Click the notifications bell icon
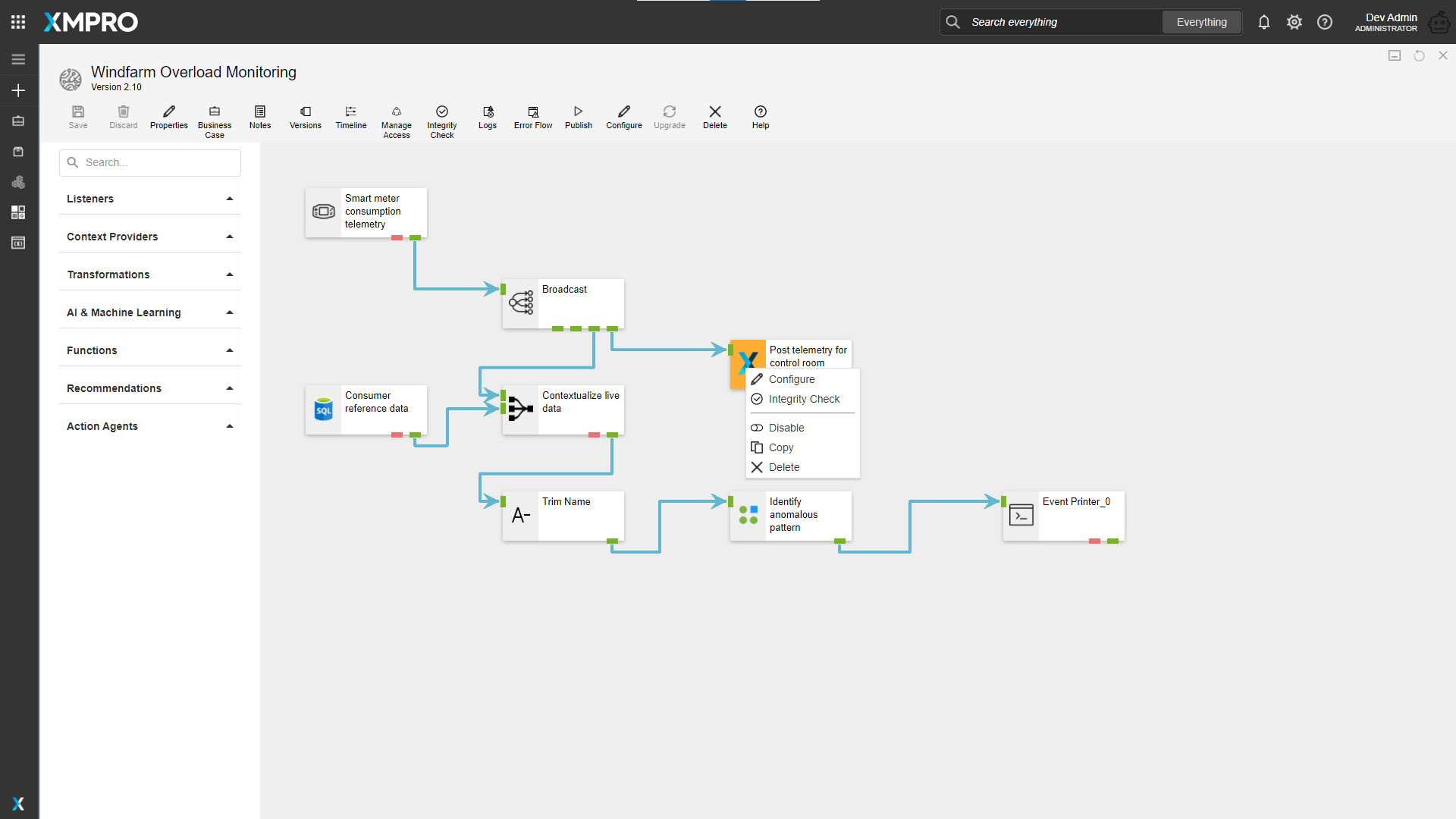 [1263, 22]
